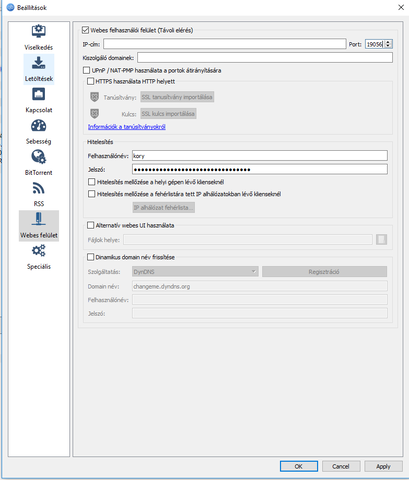Focus the IP-cím input field
This screenshot has width=409, height=480.
pyautogui.click(x=225, y=44)
